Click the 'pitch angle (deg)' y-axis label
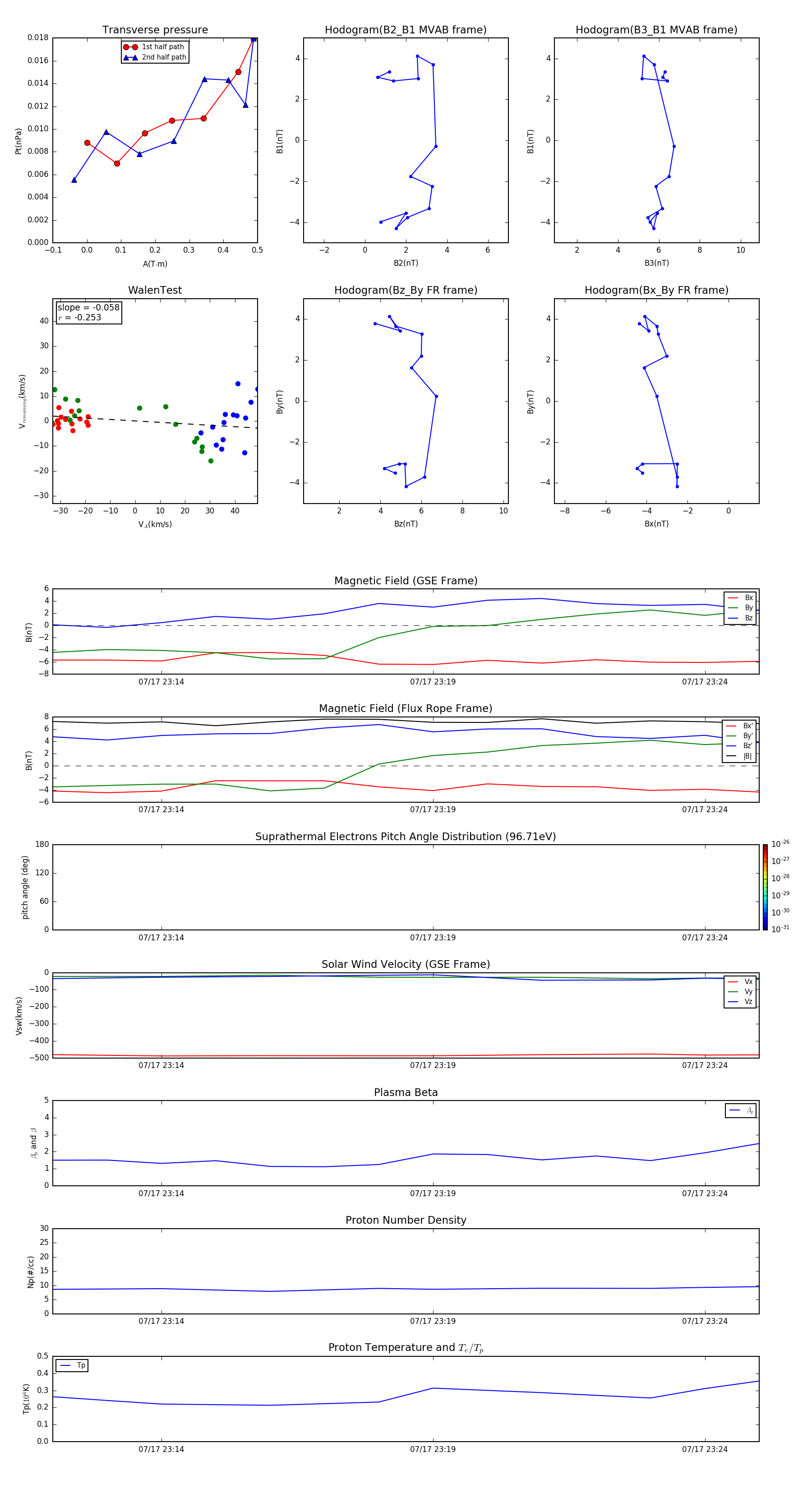 (25, 887)
